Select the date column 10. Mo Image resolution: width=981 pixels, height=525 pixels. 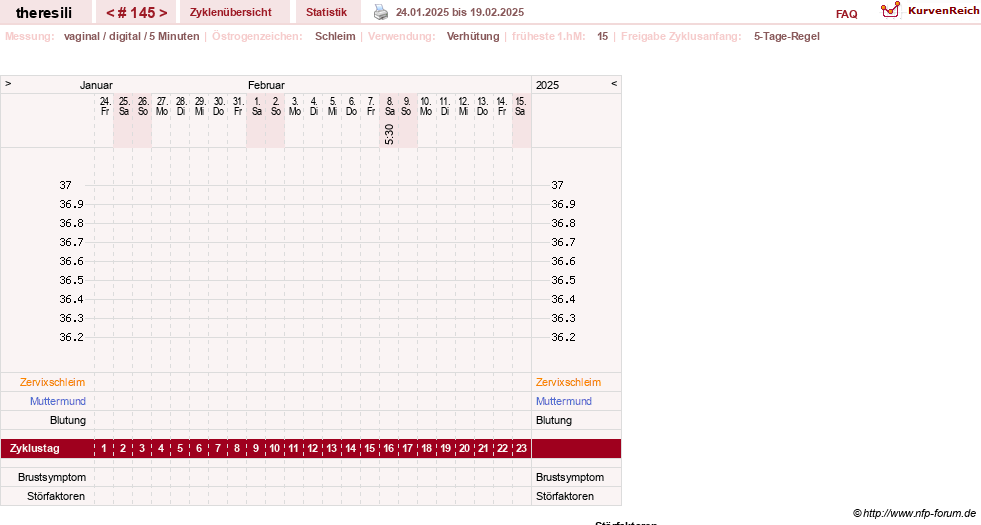coord(426,106)
